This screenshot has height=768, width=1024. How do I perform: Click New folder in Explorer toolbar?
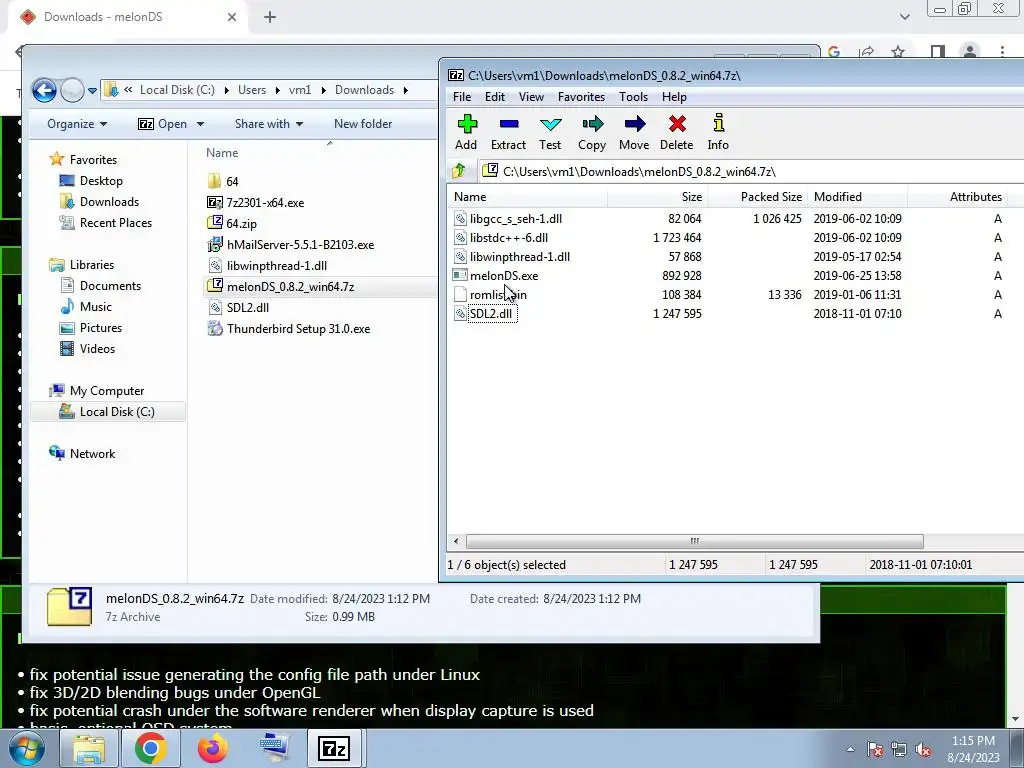pos(362,124)
